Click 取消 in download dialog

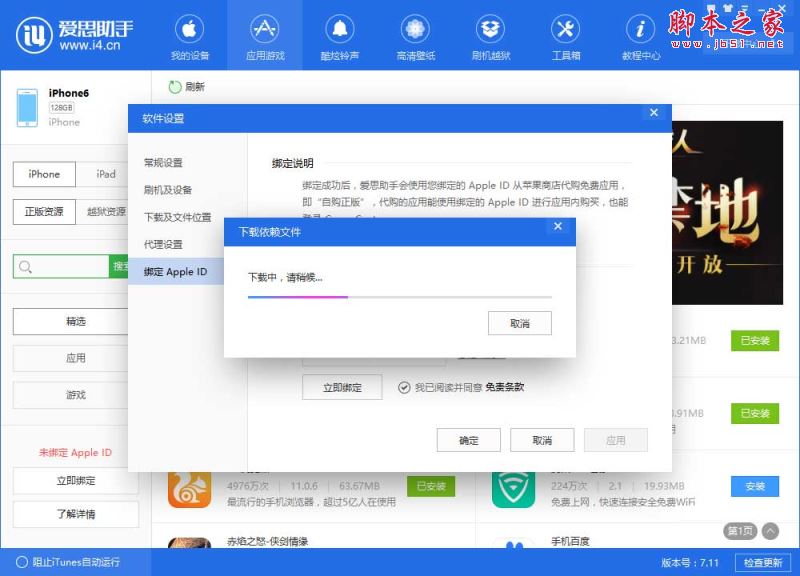(x=519, y=323)
